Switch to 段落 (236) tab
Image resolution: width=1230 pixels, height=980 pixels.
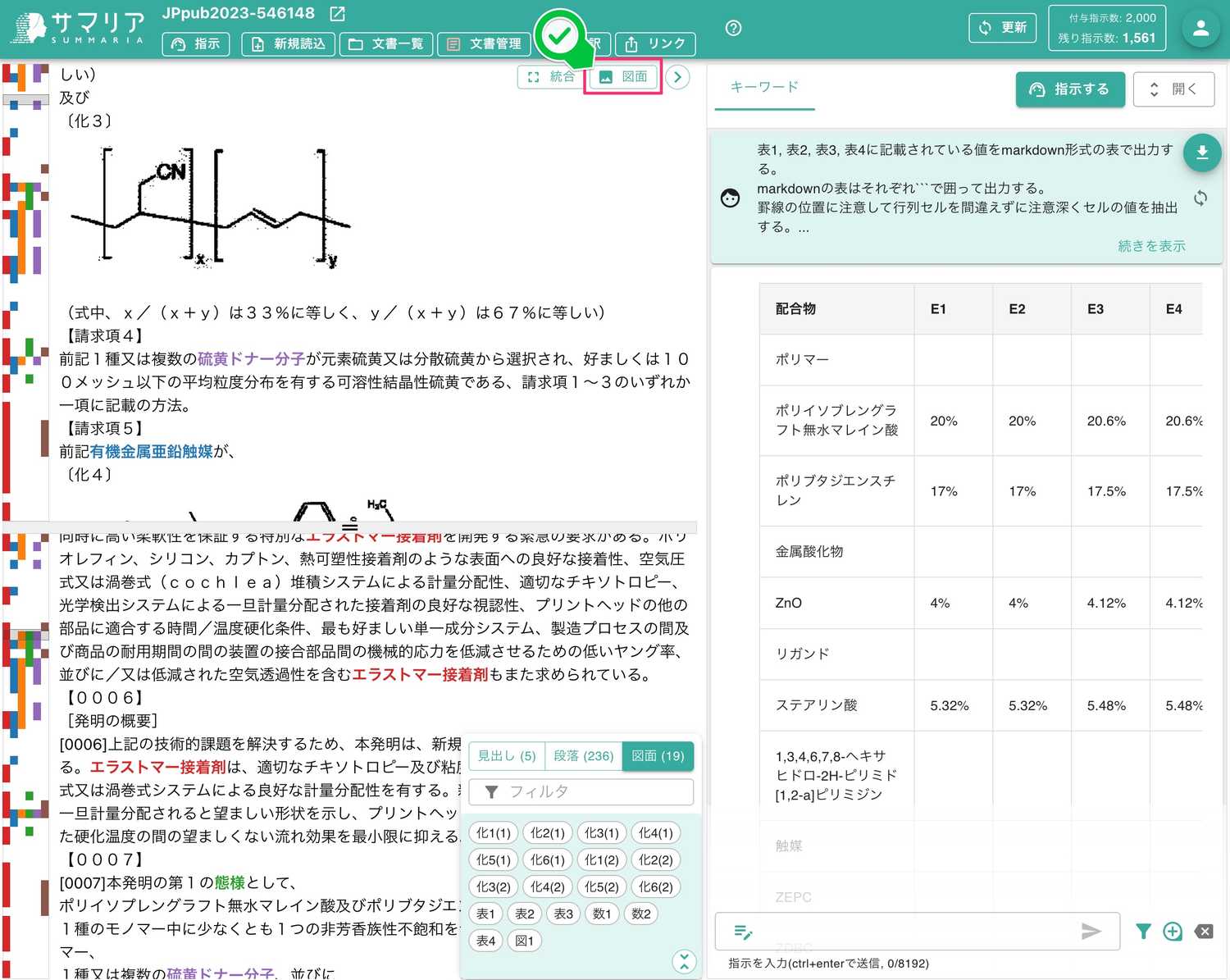pos(583,756)
